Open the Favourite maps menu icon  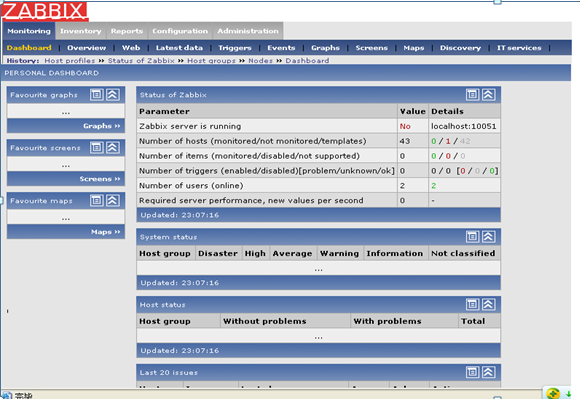tap(97, 200)
